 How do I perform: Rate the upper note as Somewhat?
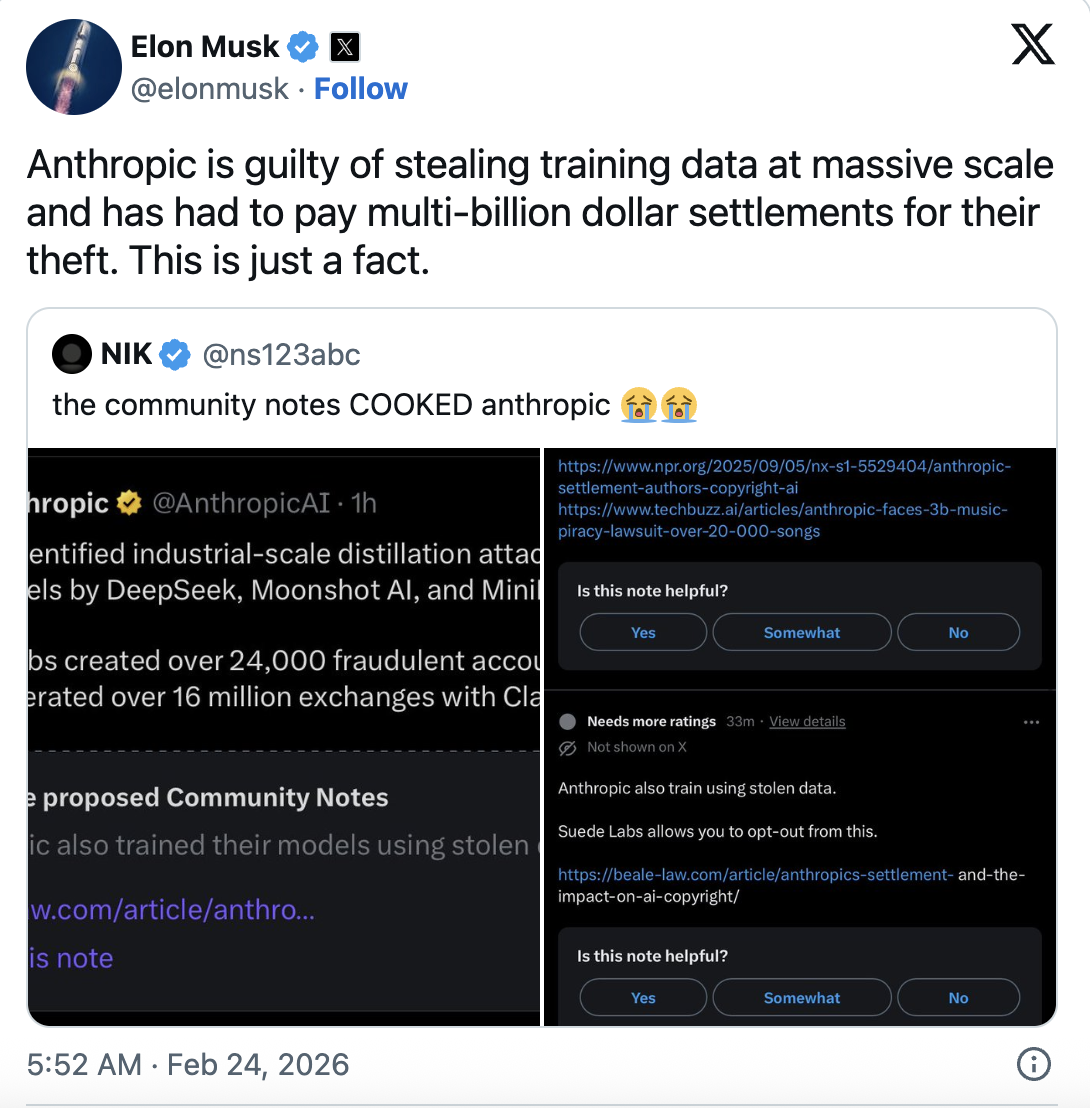(x=801, y=632)
